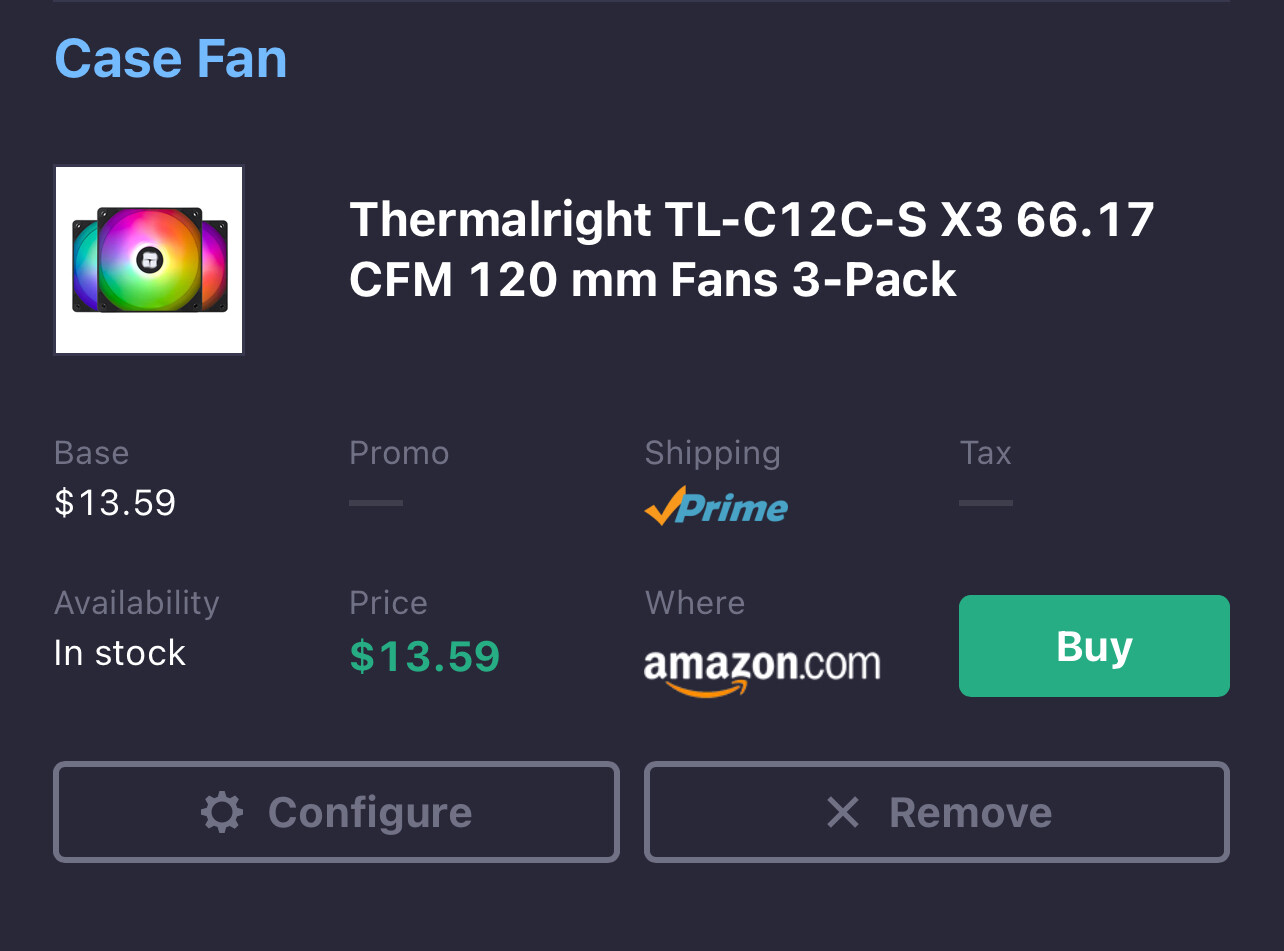Open the Thermalright TL-C12C-S X3 product title
This screenshot has height=951, width=1284.
(751, 249)
